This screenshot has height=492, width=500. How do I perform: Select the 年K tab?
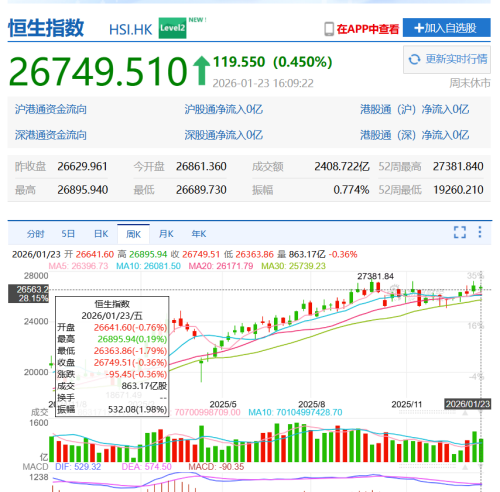click(199, 234)
